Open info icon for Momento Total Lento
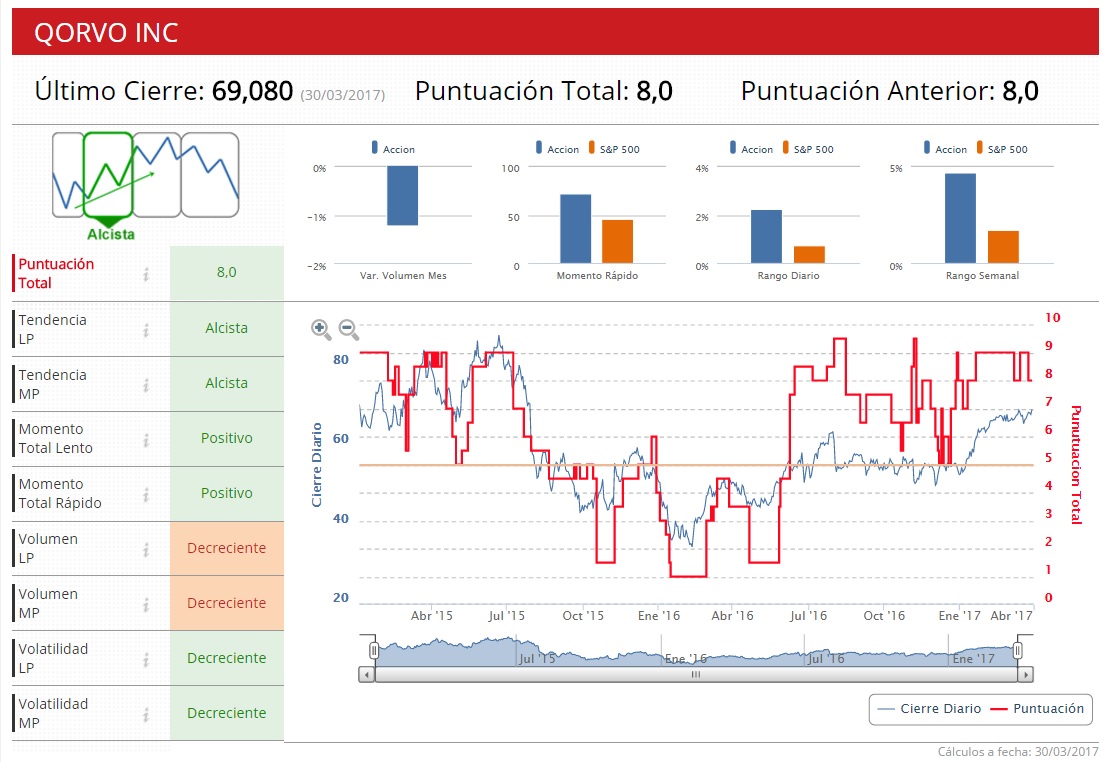 [146, 439]
